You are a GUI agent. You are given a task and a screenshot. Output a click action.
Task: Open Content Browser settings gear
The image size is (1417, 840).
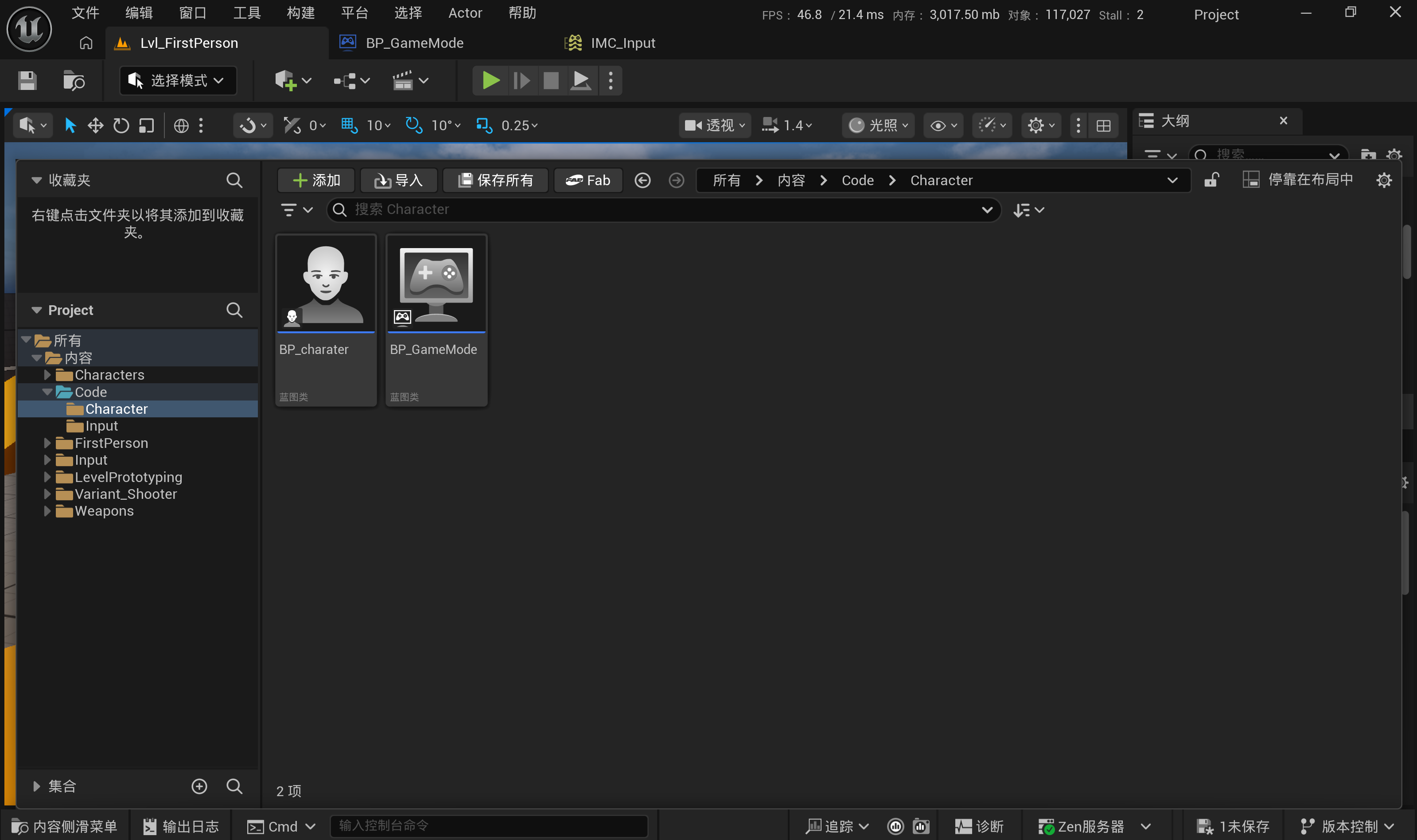click(x=1384, y=180)
